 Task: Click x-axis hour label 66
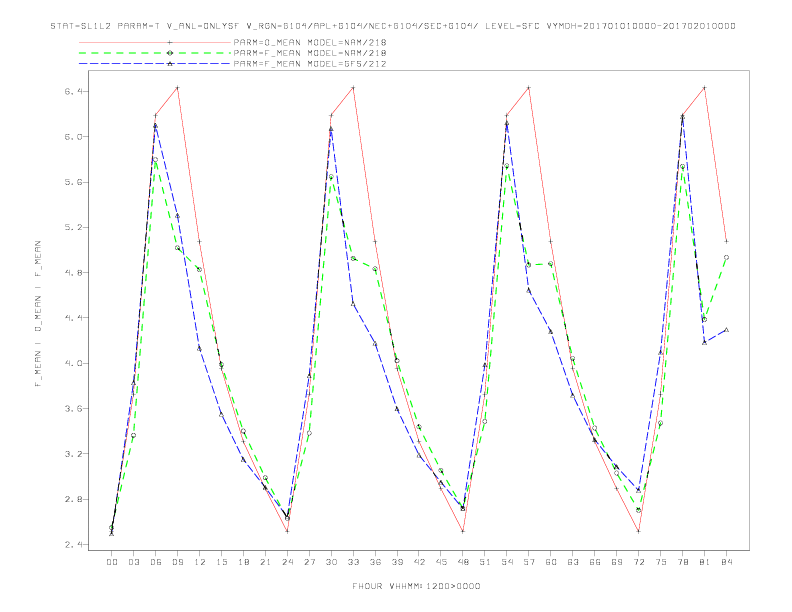pos(595,562)
